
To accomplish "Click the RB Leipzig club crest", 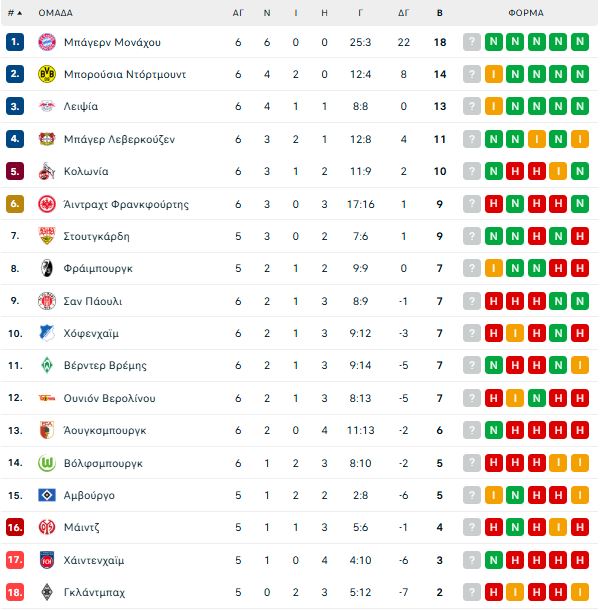I will pos(46,107).
